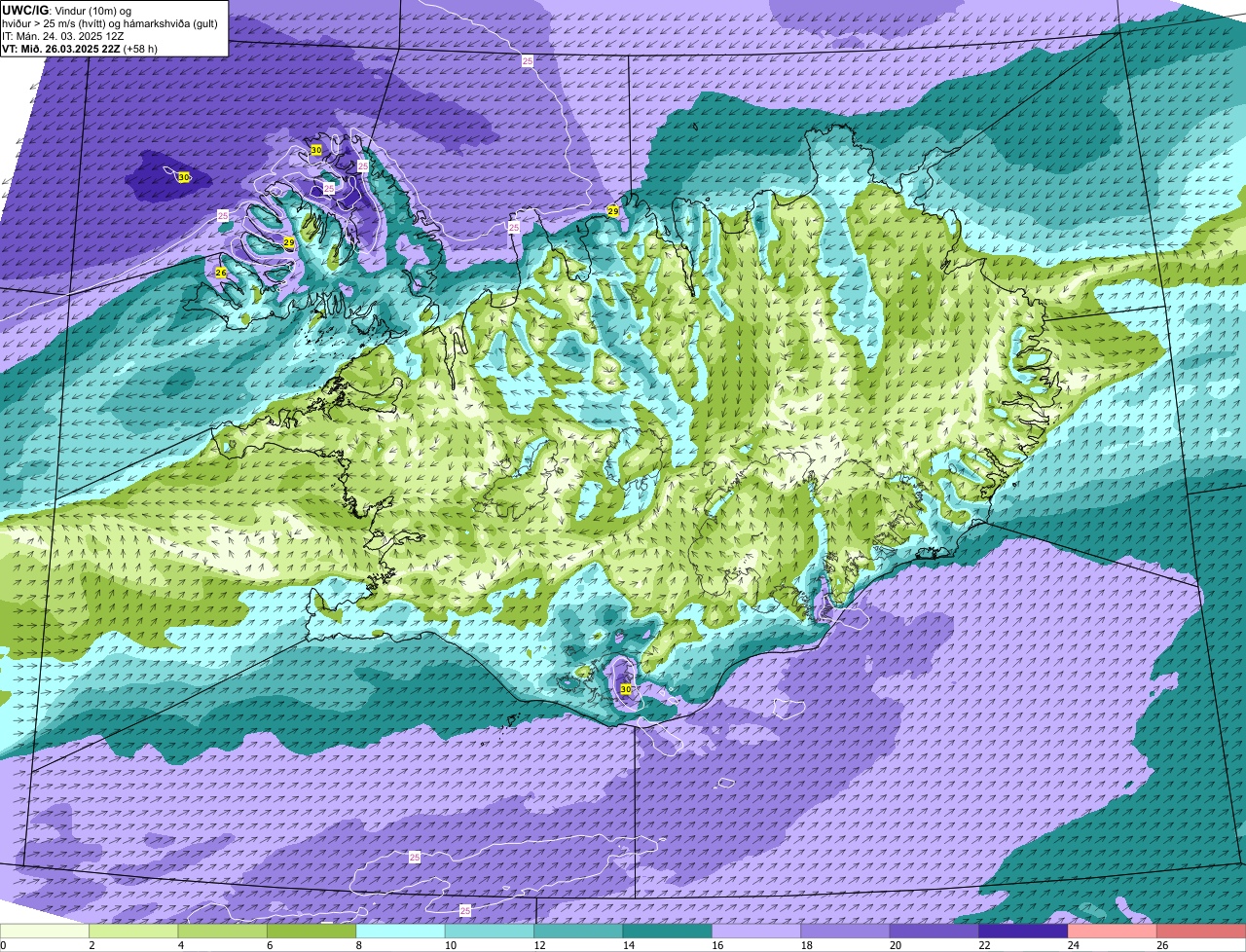1246x952 pixels.
Task: Click the purple legend segment between 18 and 20
Action: pyautogui.click(x=845, y=932)
